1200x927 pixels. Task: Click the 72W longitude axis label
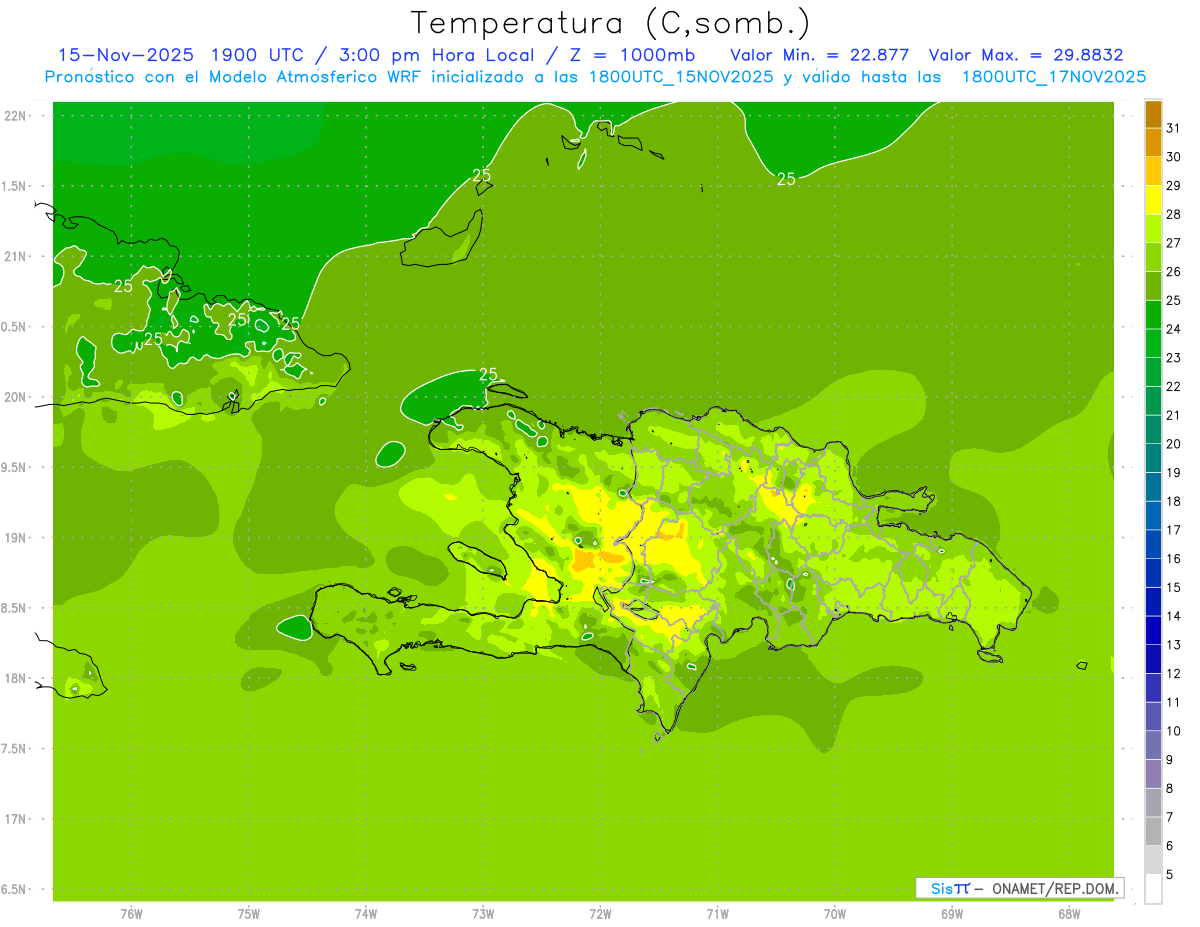tap(600, 913)
